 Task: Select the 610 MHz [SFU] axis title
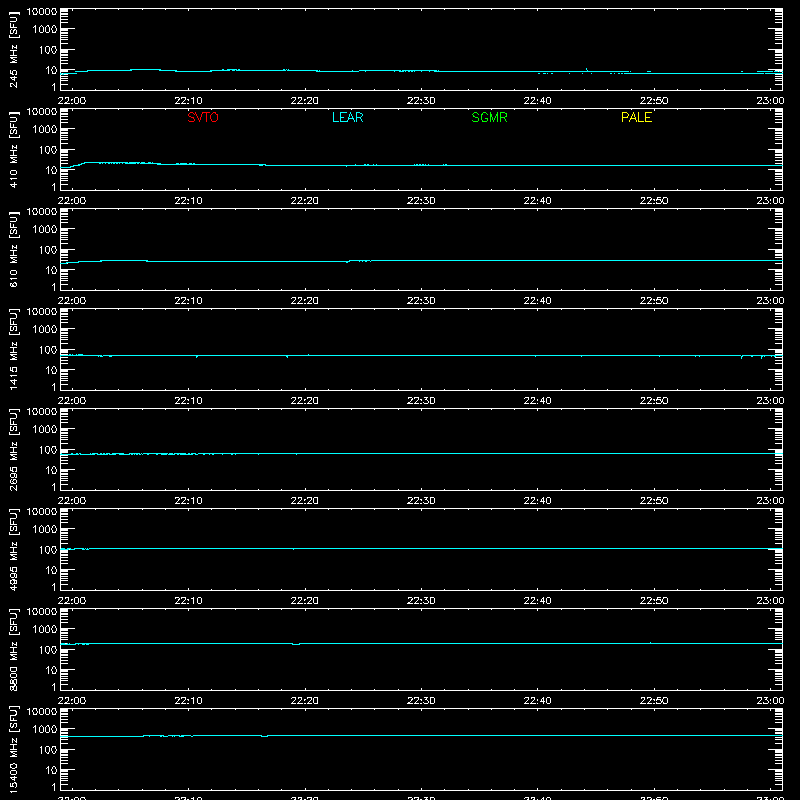click(13, 250)
